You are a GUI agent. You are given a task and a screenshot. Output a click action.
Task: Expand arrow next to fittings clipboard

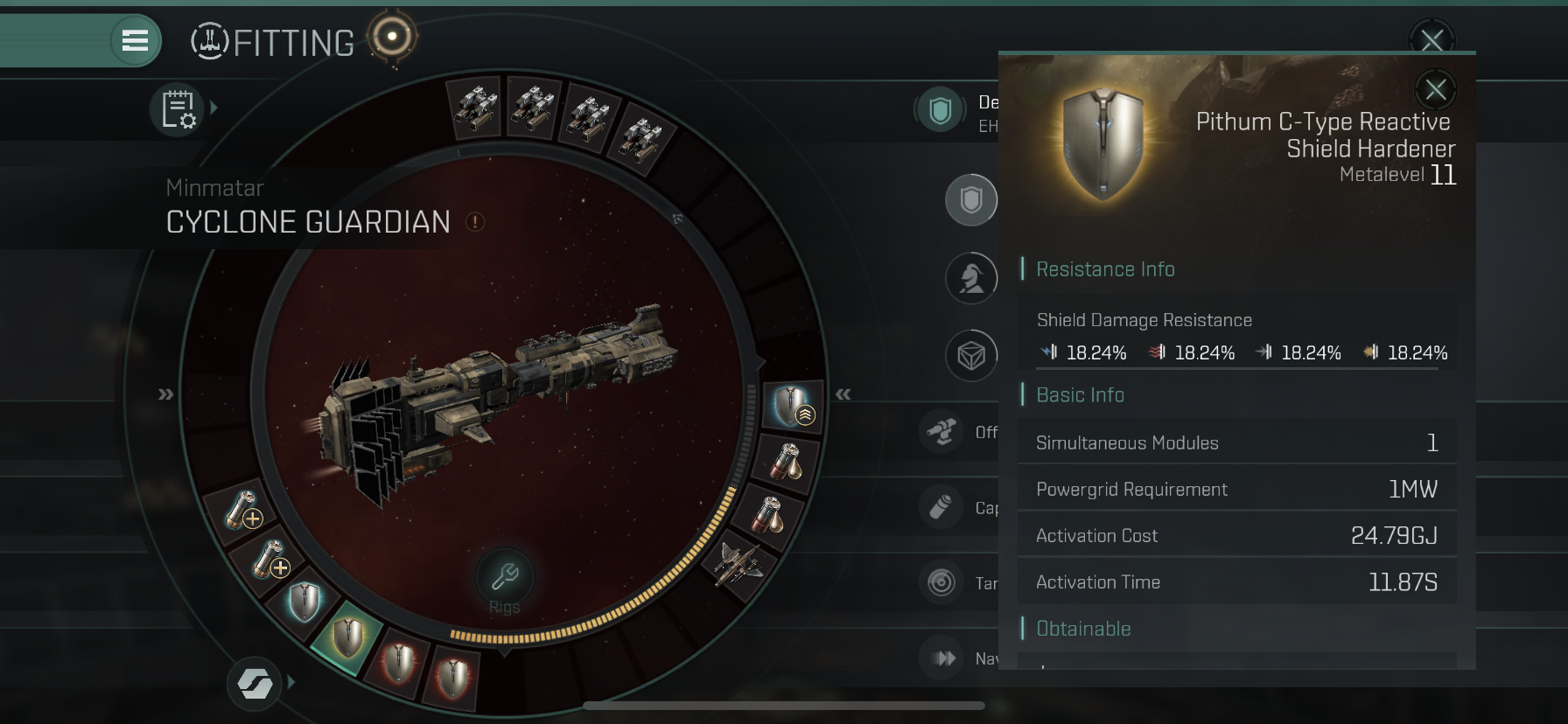tap(213, 108)
